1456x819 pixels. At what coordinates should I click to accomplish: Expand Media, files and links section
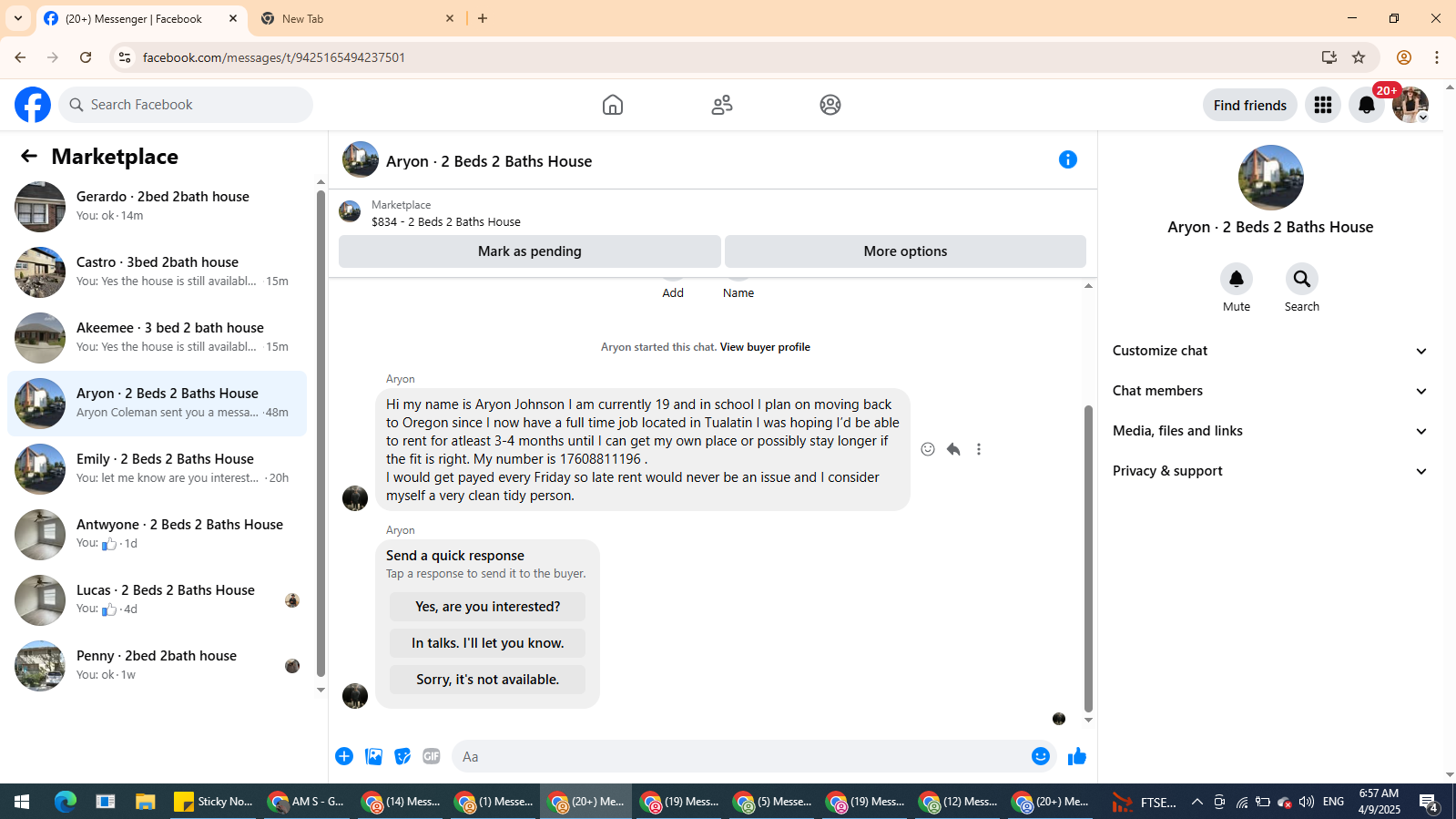1270,431
